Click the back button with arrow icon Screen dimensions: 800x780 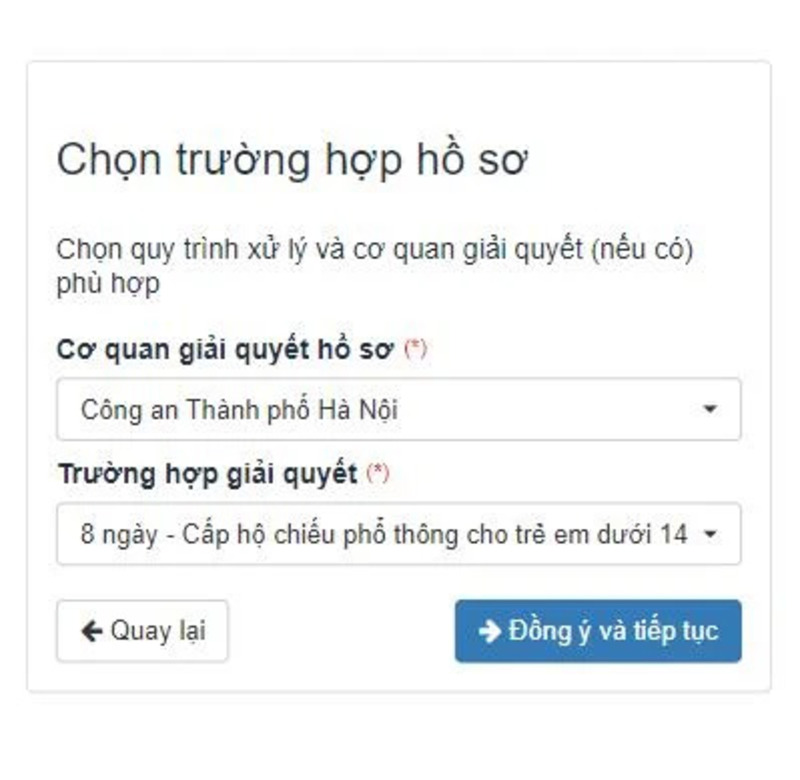click(x=142, y=630)
